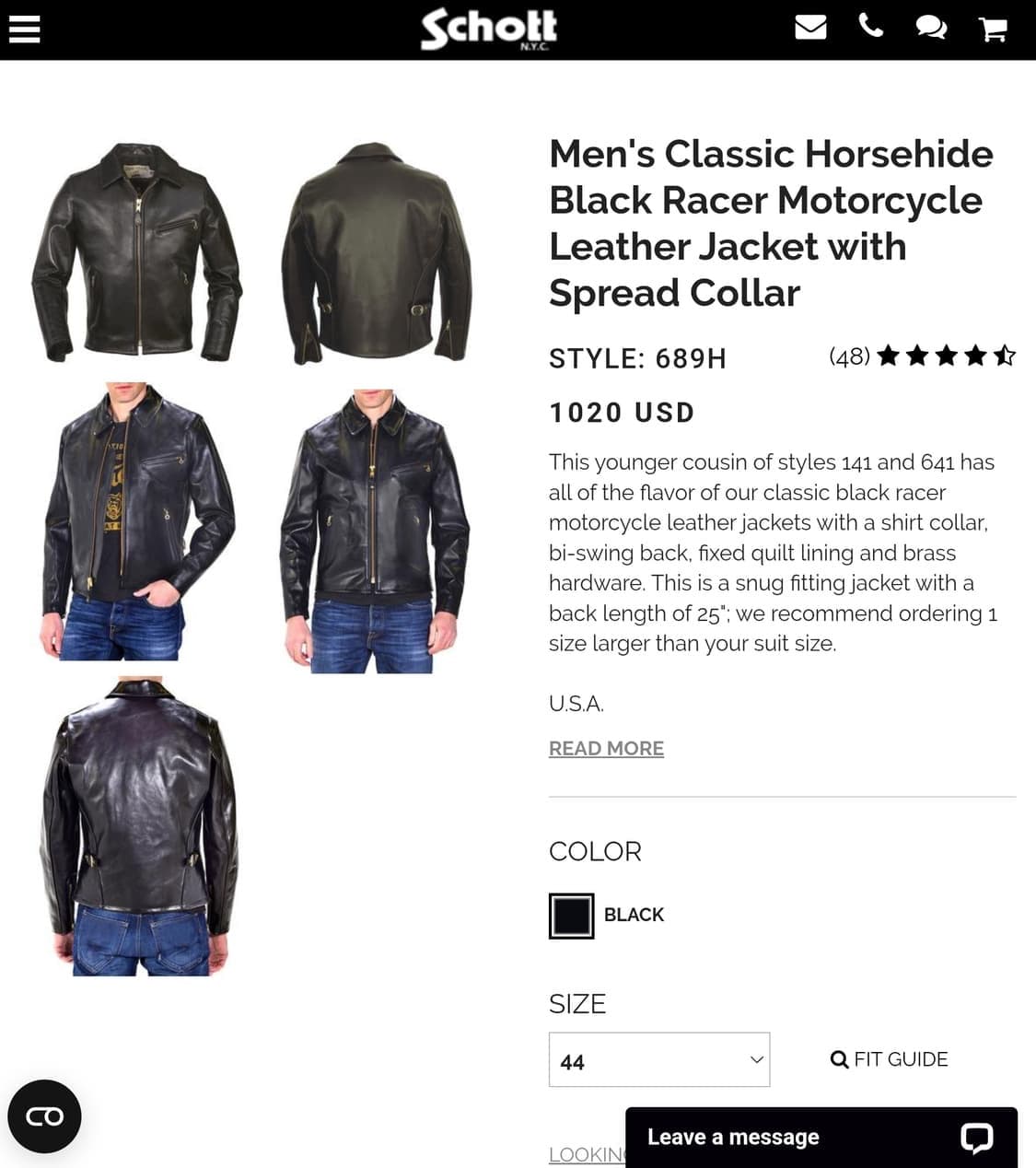Open the Leave a message chat bar
The width and height of the screenshot is (1036, 1168).
(821, 1138)
